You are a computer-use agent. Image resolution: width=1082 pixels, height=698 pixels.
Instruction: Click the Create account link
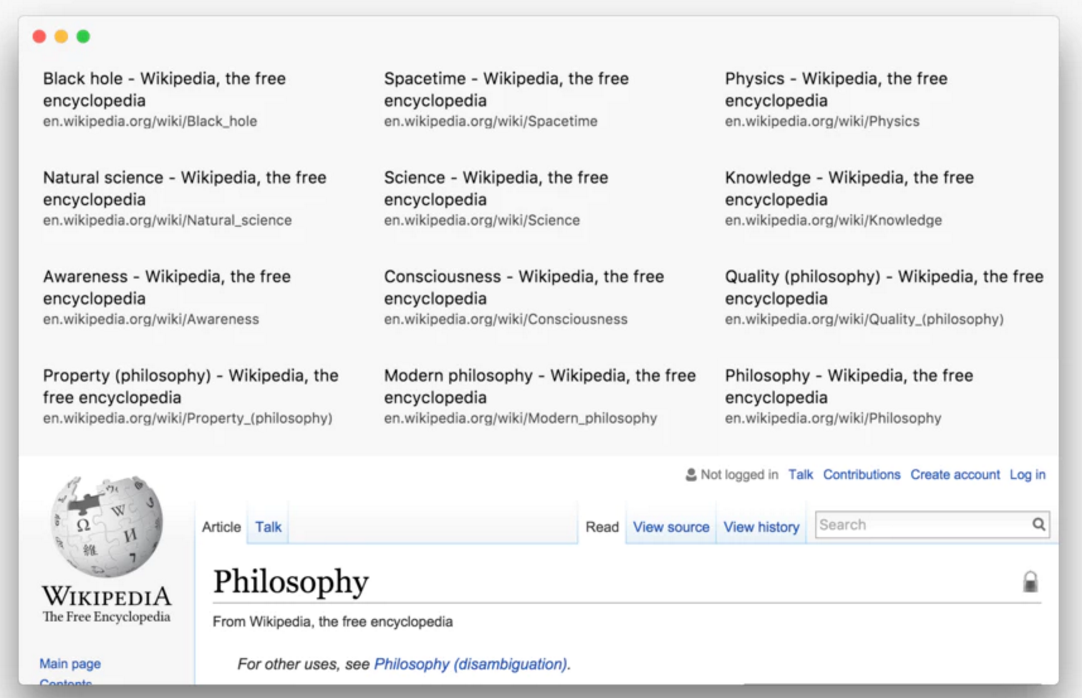[955, 475]
